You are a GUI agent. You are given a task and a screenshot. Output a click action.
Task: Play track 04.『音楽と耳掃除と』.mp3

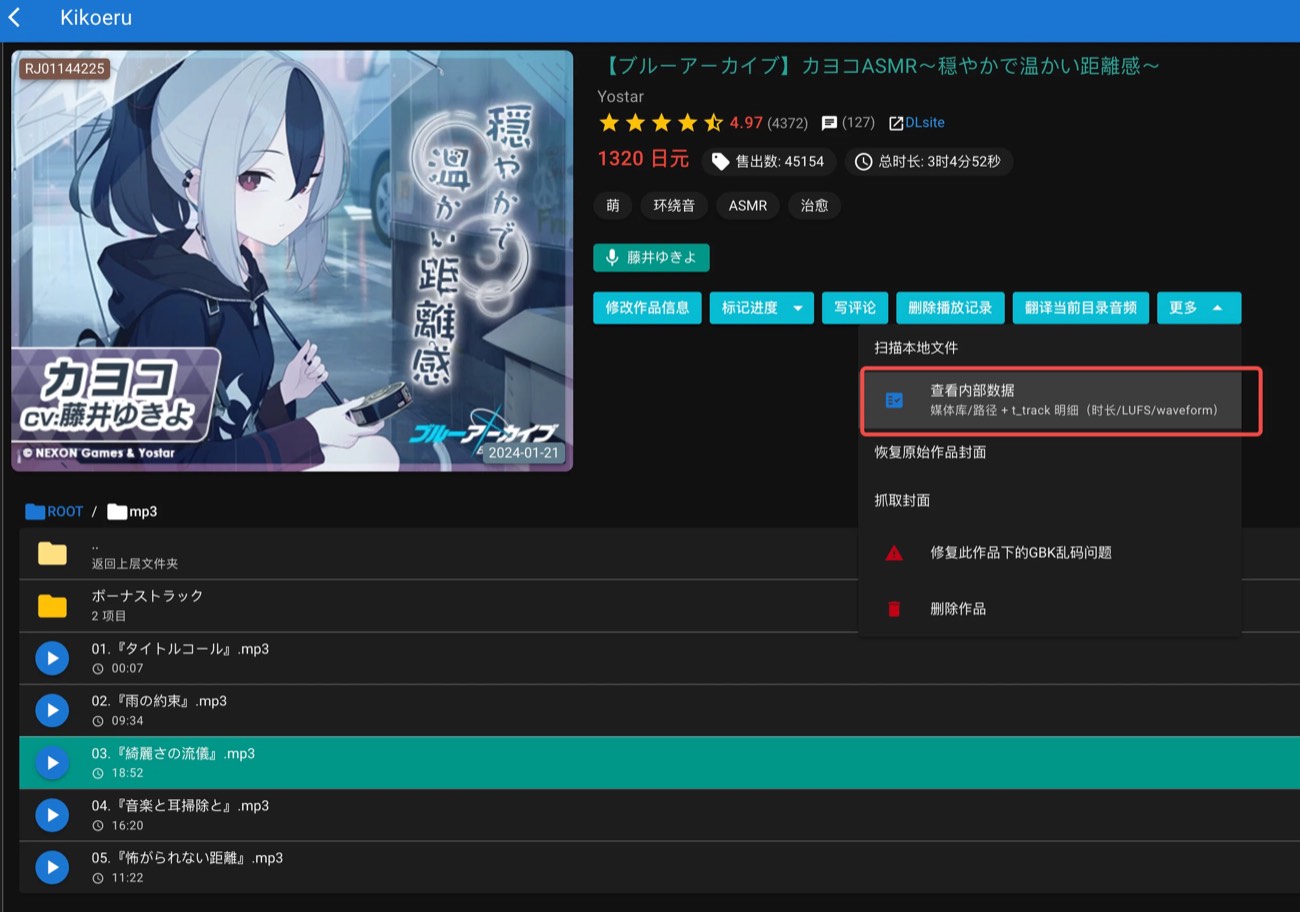tap(51, 815)
